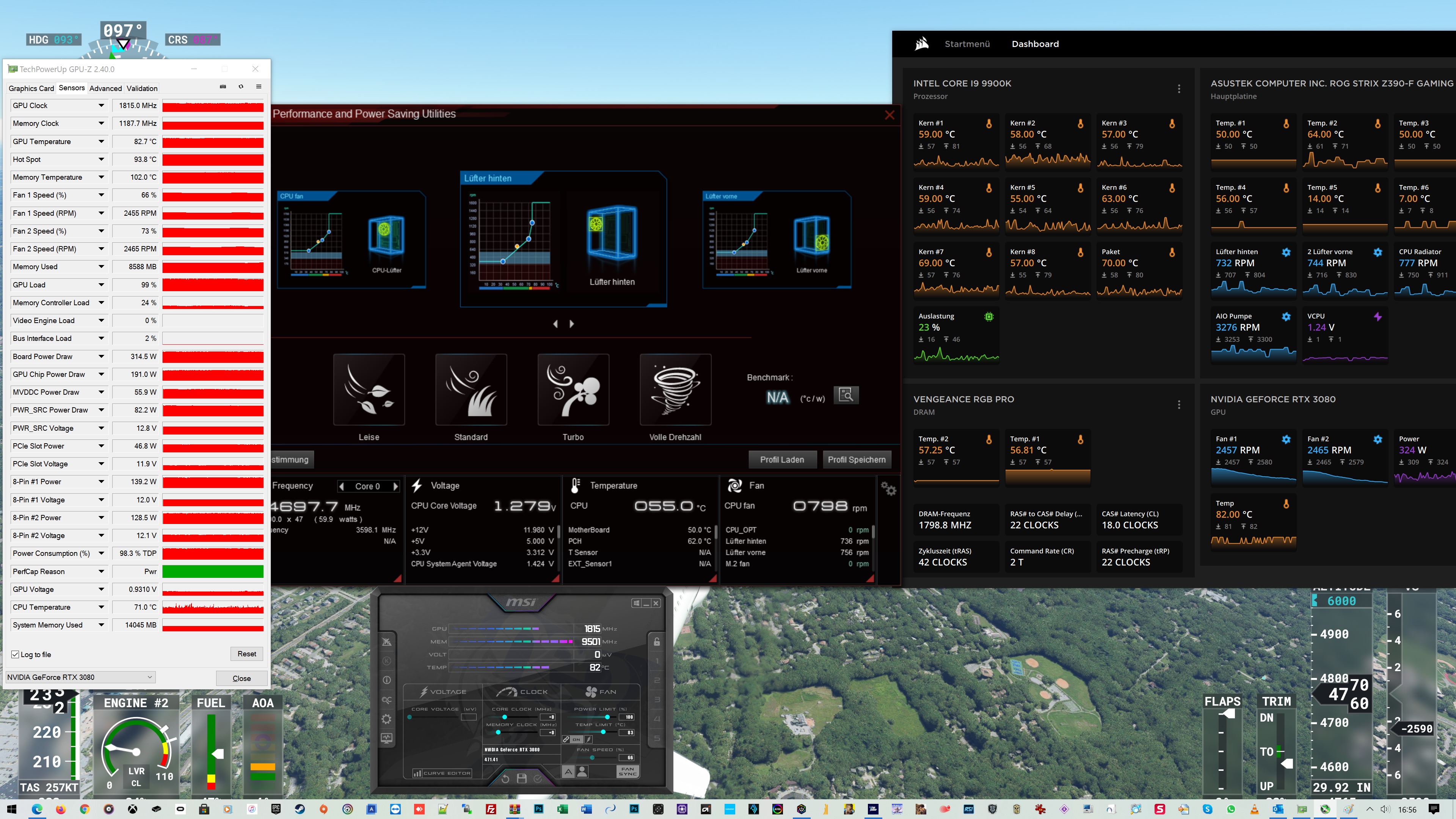The image size is (1456, 819).
Task: Open Afterburner curve editor bar-chart icon
Action: tap(417, 773)
